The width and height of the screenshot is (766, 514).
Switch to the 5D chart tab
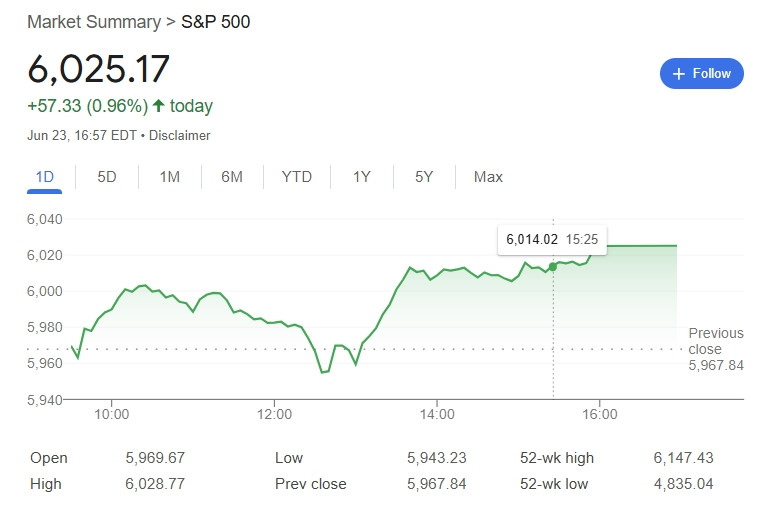(x=106, y=177)
